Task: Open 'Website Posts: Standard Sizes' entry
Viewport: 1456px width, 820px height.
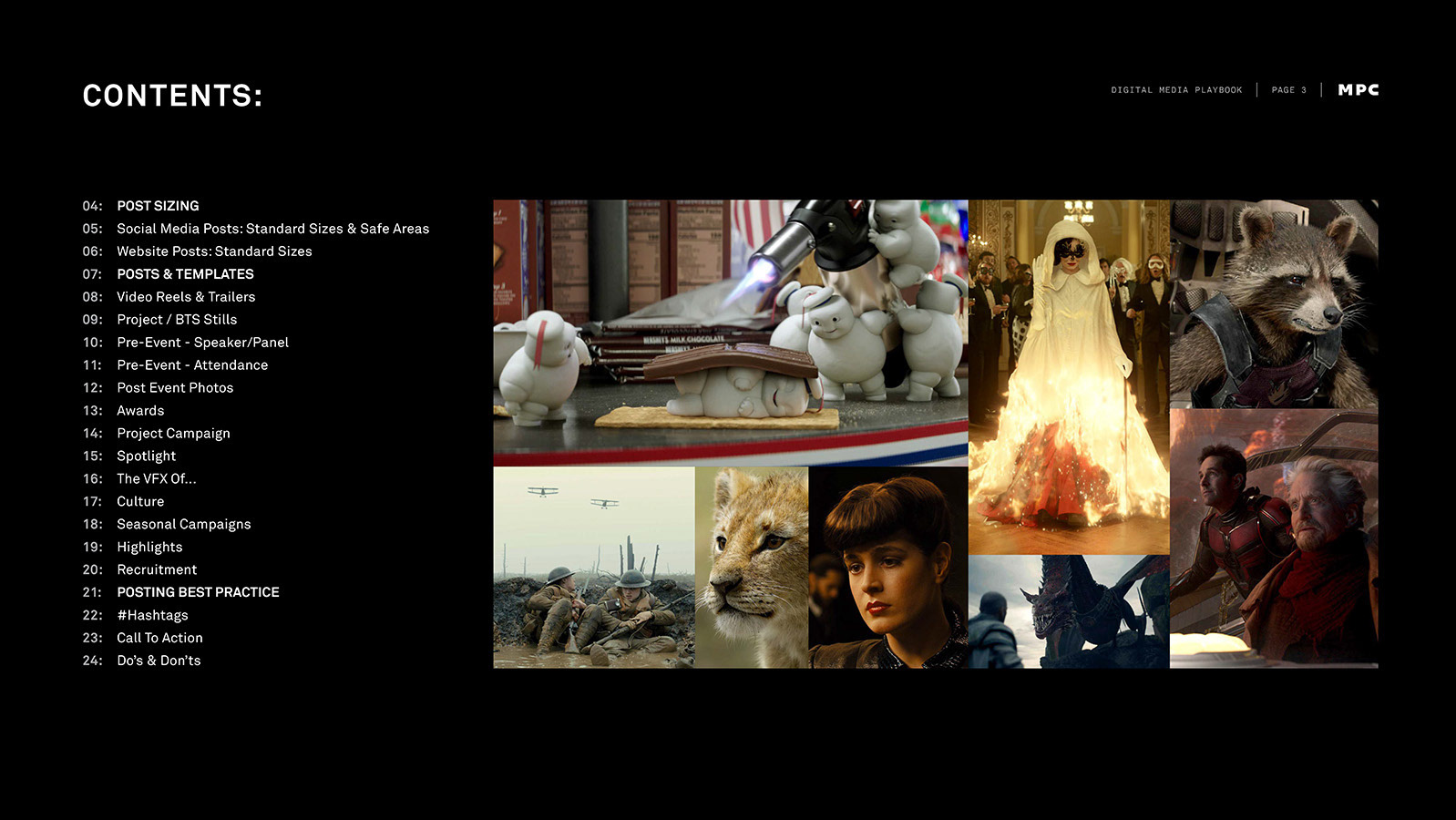Action: [214, 251]
